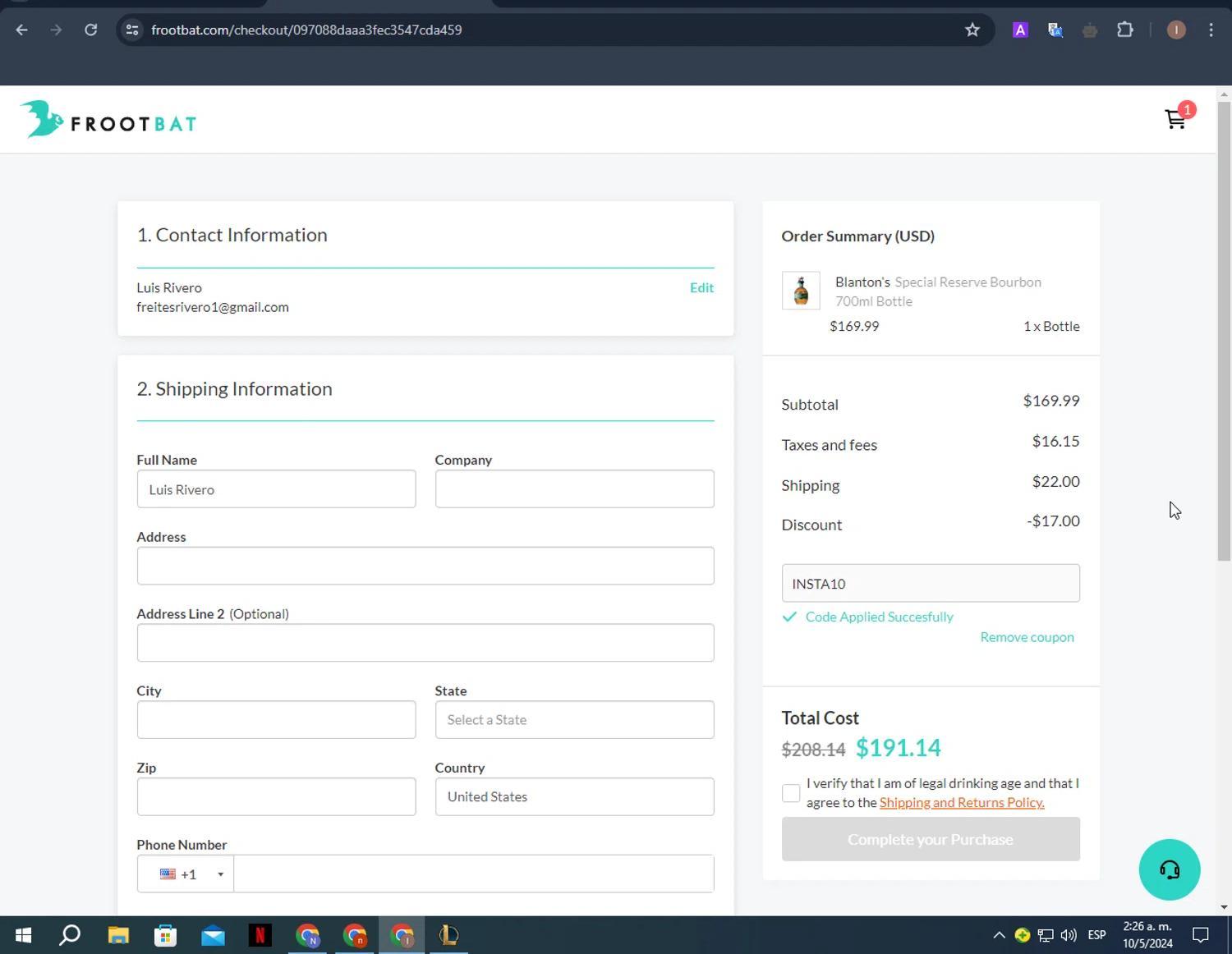Click the City input field

(x=276, y=720)
